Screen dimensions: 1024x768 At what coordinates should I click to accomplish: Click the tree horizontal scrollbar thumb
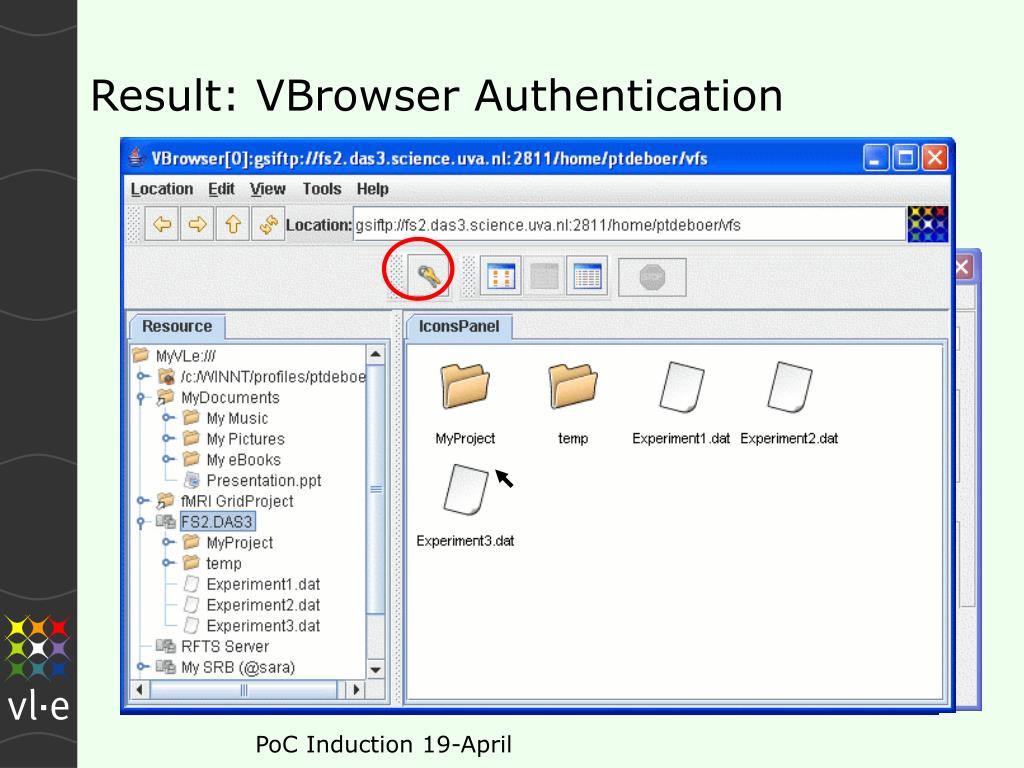pos(244,689)
